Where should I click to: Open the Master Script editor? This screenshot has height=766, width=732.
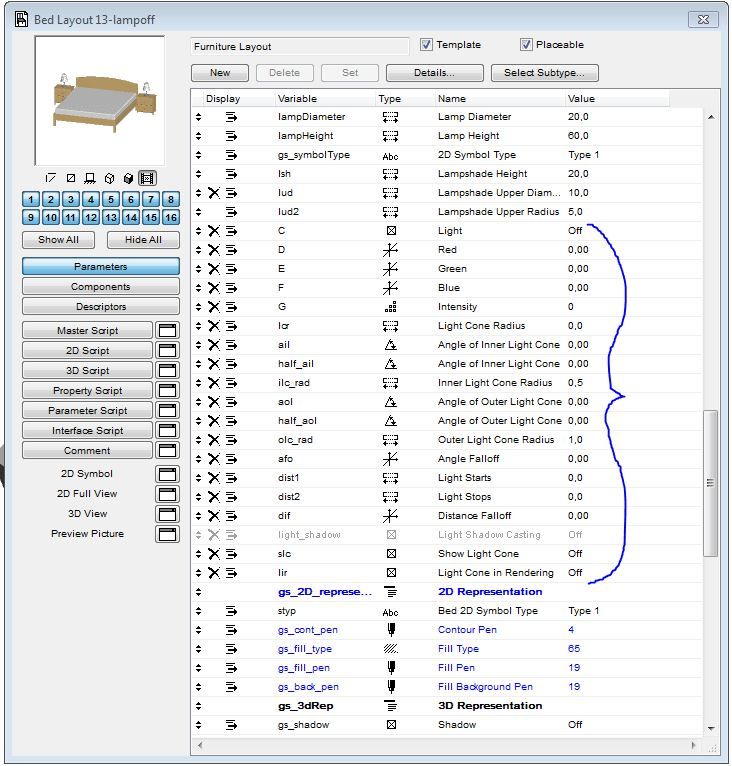[x=87, y=331]
